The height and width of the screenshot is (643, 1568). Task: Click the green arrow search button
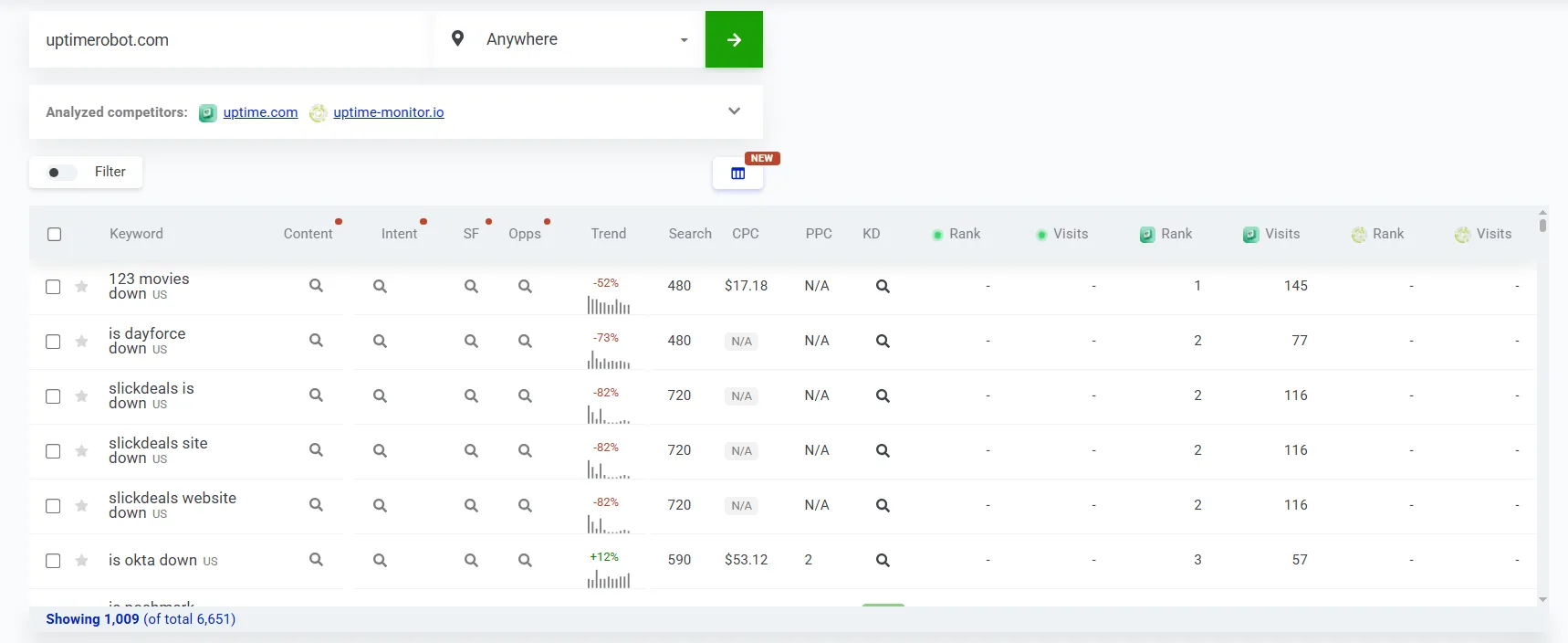[734, 39]
